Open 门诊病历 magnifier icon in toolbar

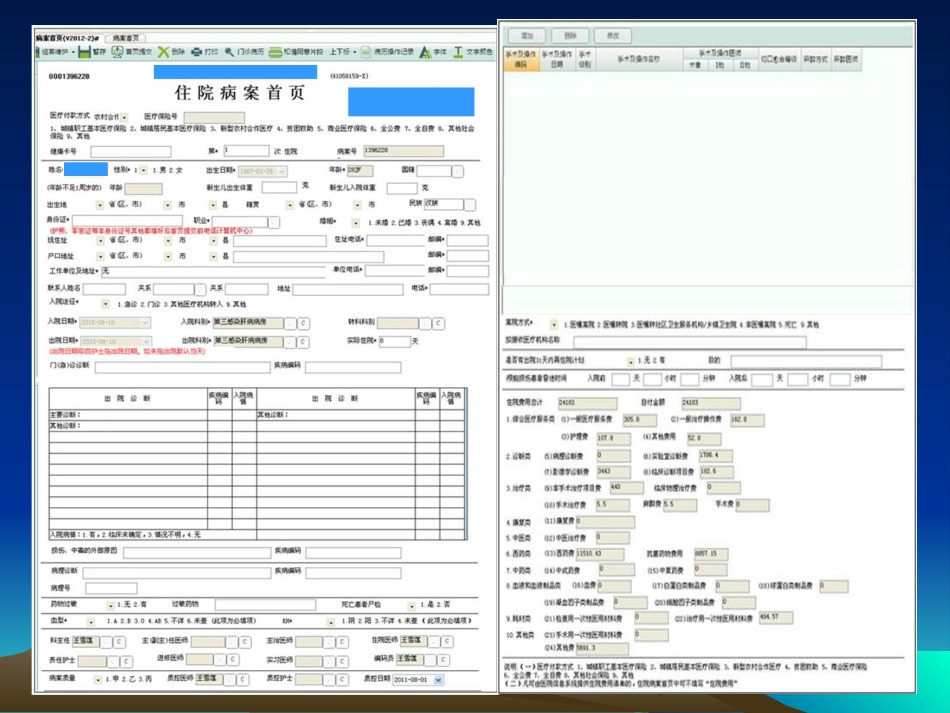click(x=230, y=51)
